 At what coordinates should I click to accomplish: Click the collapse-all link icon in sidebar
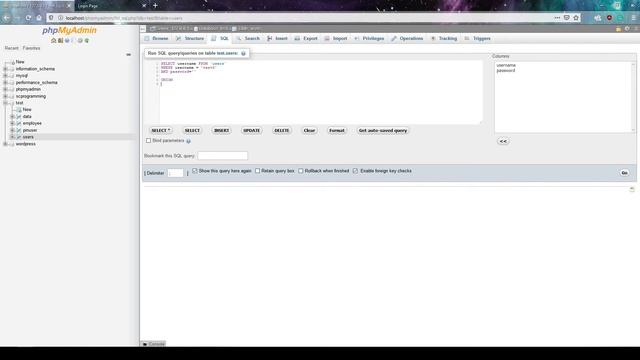click(129, 54)
